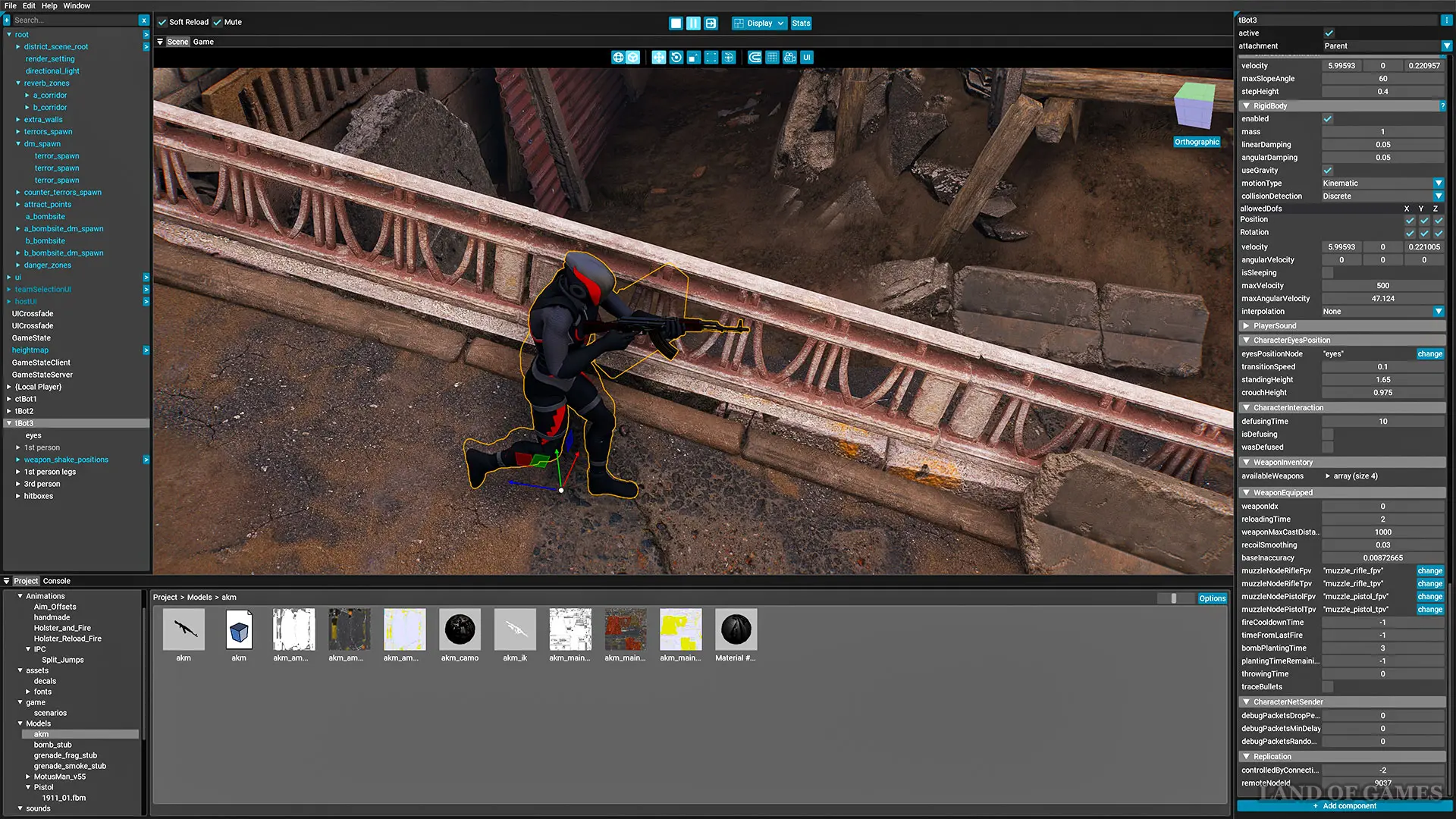The height and width of the screenshot is (819, 1456).
Task: Toggle the Soft Reload checkbox
Action: [x=162, y=22]
